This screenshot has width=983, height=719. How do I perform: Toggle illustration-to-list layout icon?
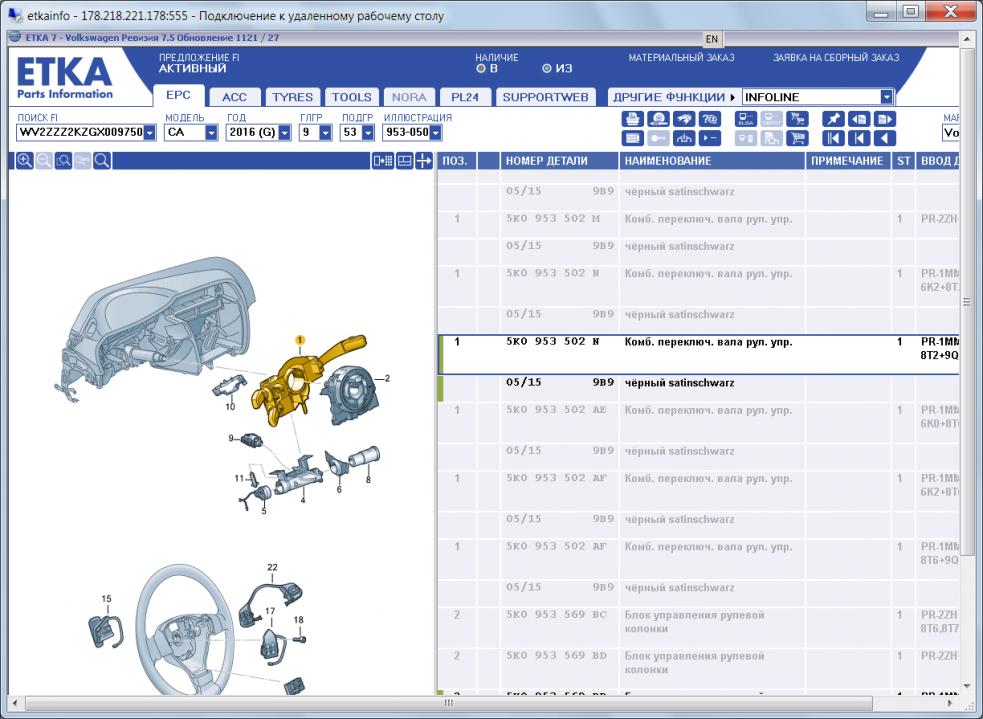click(x=382, y=160)
